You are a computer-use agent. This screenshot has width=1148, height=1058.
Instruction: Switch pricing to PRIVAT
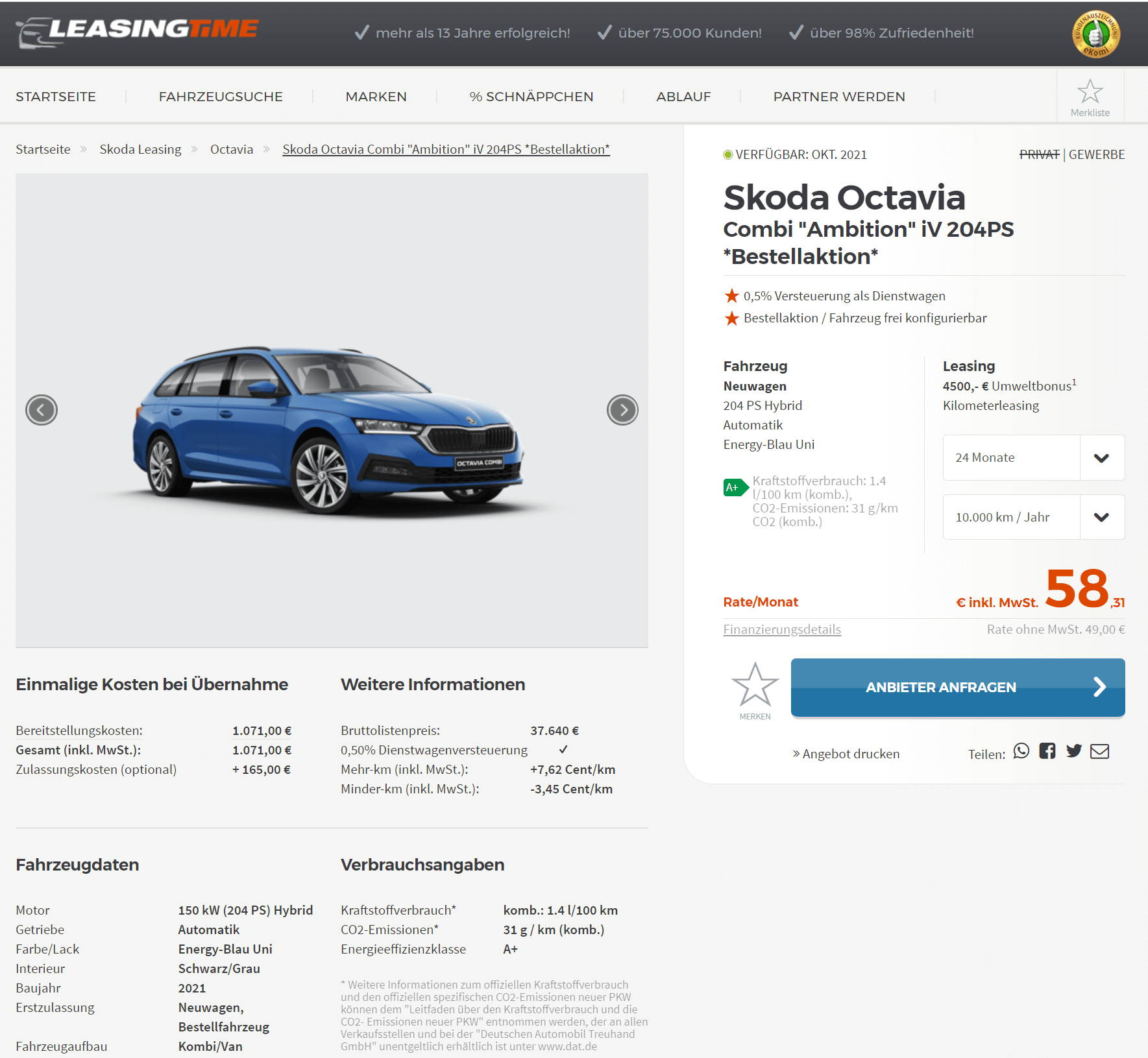click(x=1039, y=154)
